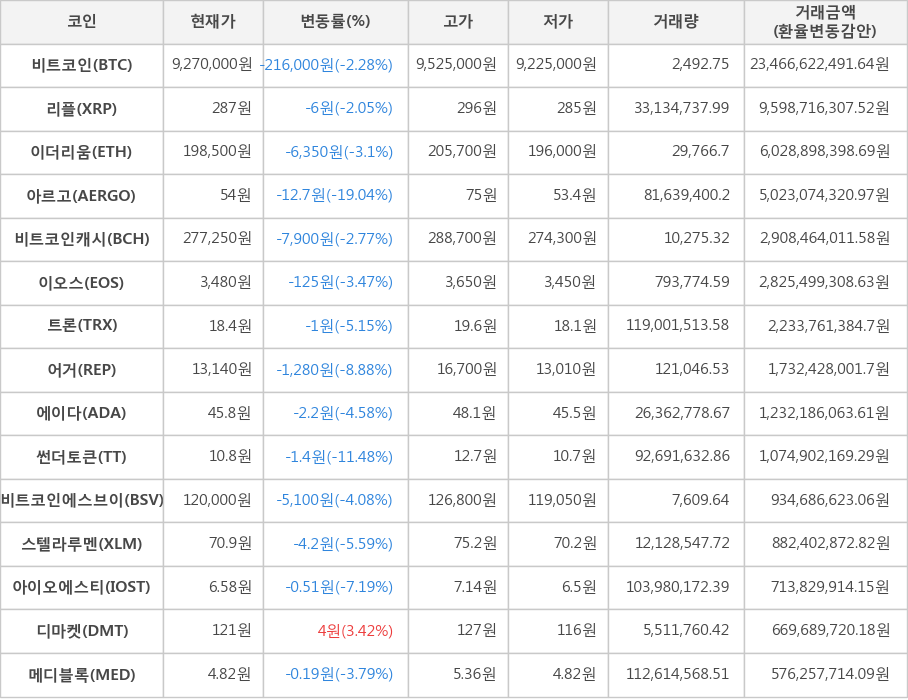
Task: Click the 에이다(ADA) coin name
Action: click(x=82, y=413)
